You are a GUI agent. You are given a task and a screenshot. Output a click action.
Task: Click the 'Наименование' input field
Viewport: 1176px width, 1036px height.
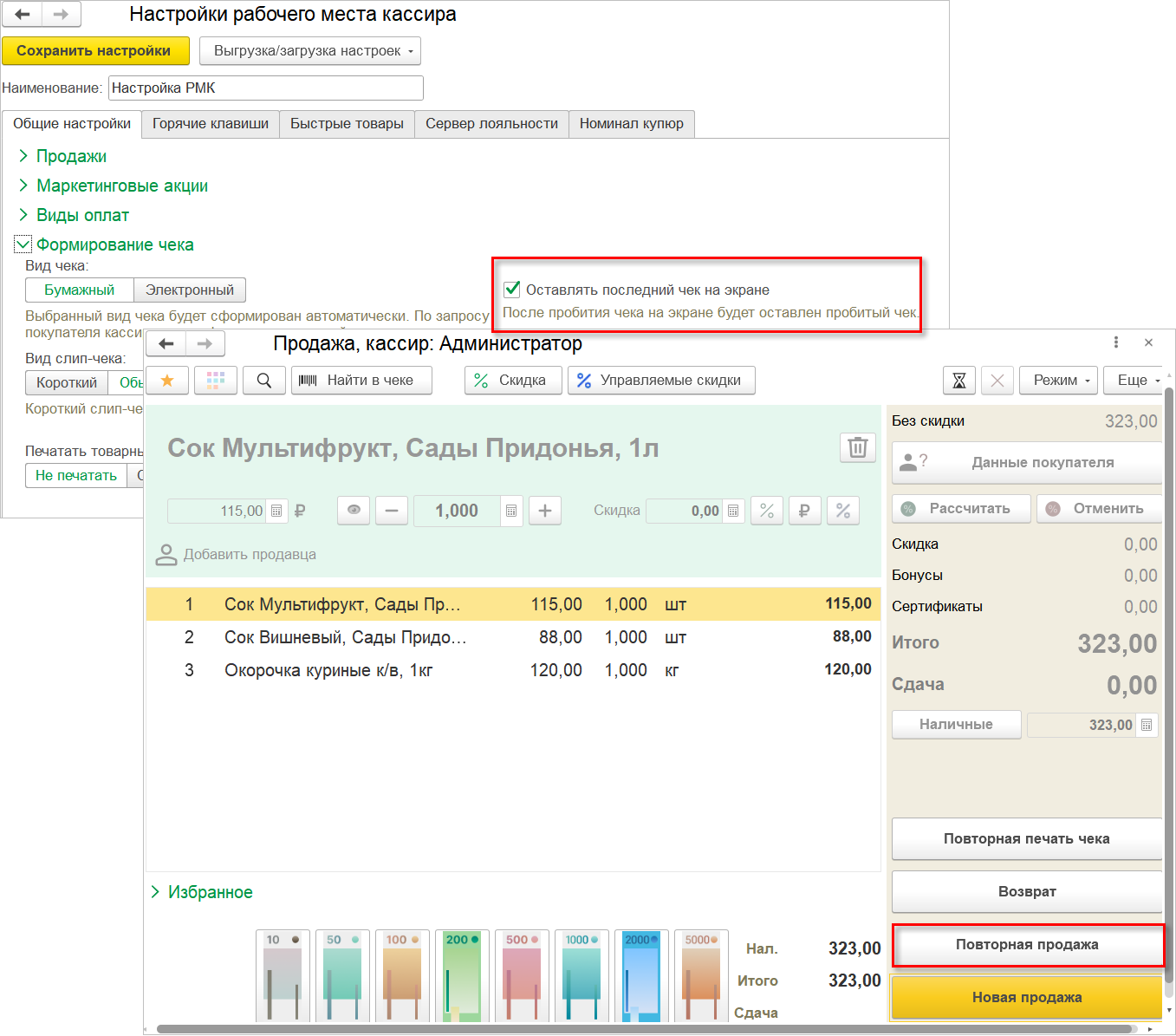click(x=266, y=88)
